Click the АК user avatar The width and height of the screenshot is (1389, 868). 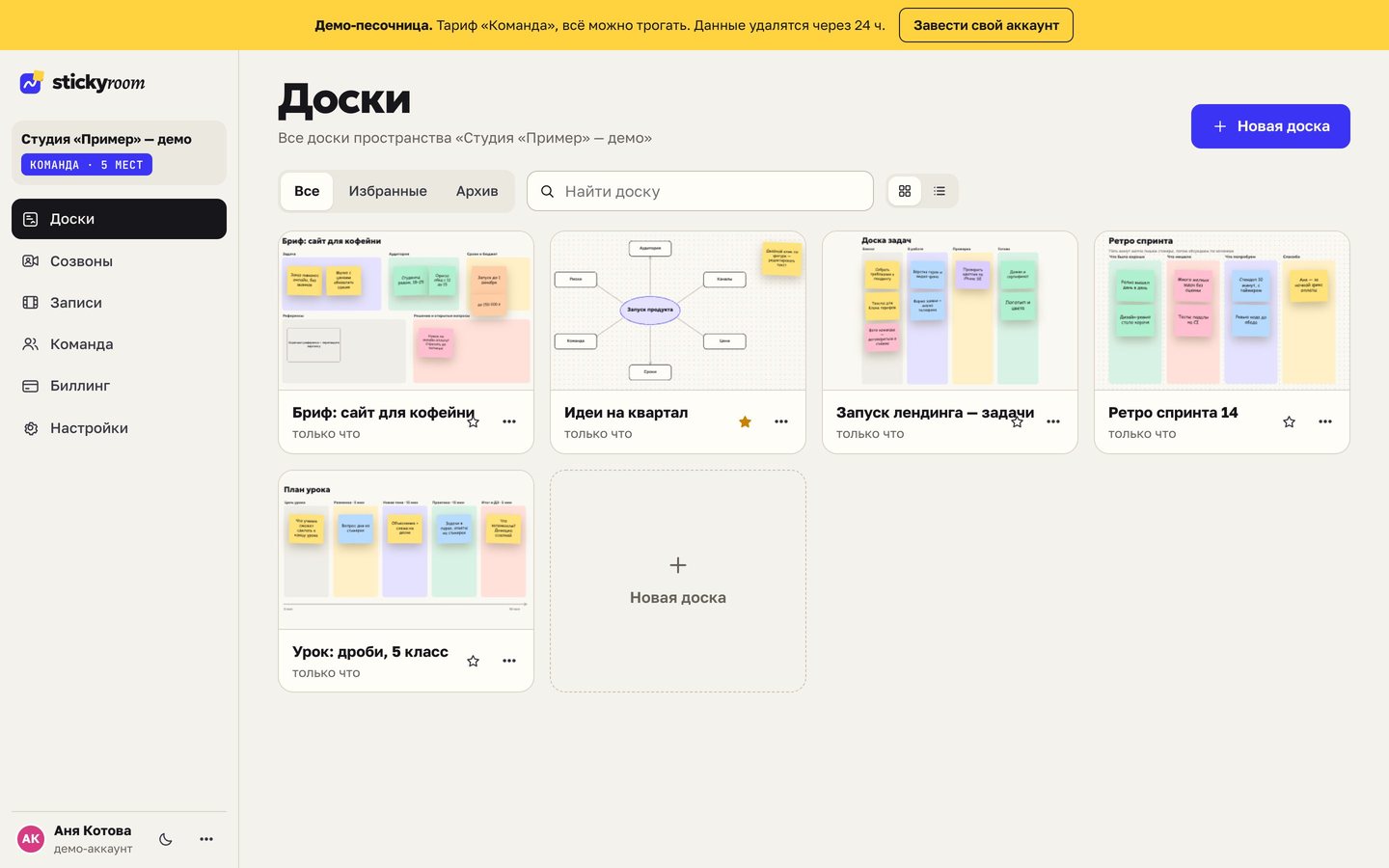tap(31, 839)
